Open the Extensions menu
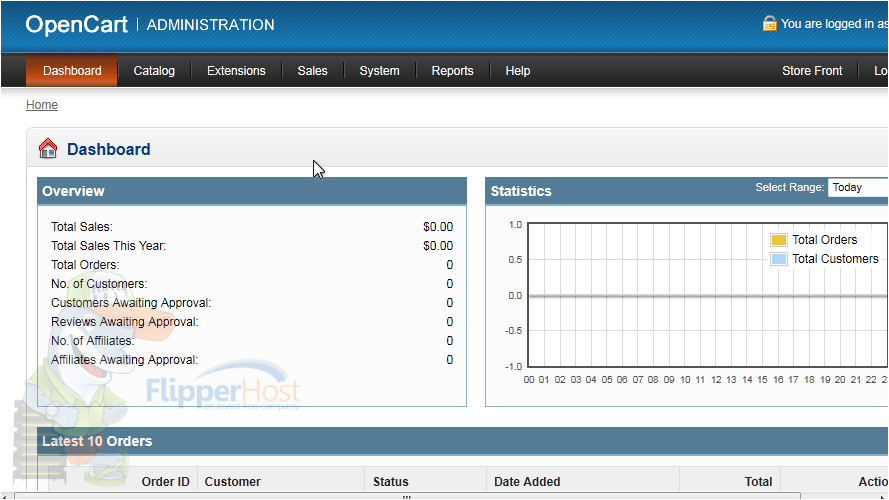Screen dimensions: 889x500 click(236, 71)
